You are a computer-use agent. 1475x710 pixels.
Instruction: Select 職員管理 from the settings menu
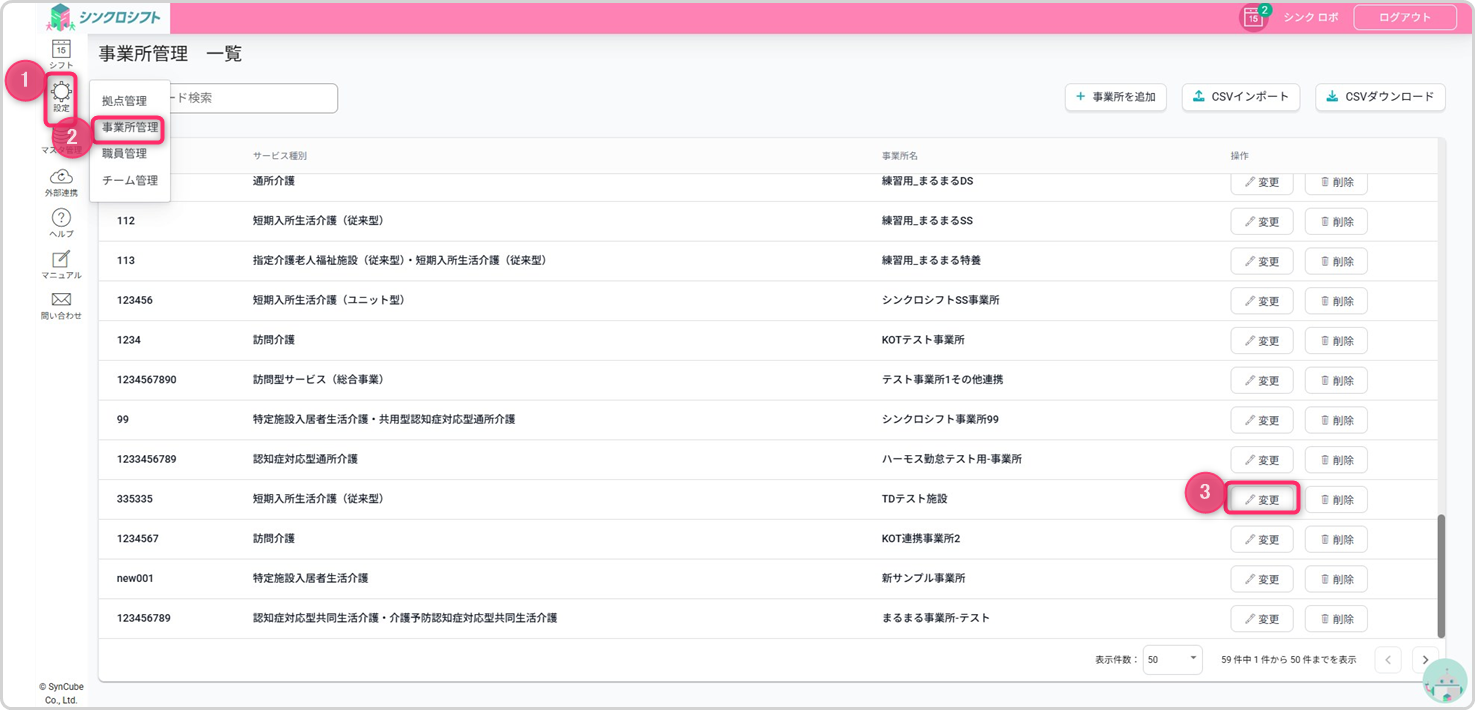pyautogui.click(x=124, y=153)
